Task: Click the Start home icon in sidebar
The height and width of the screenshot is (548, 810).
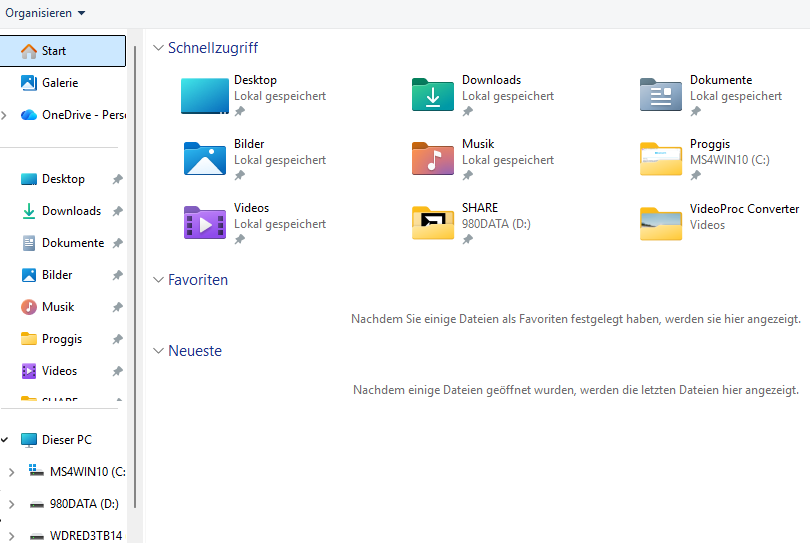Action: (29, 51)
